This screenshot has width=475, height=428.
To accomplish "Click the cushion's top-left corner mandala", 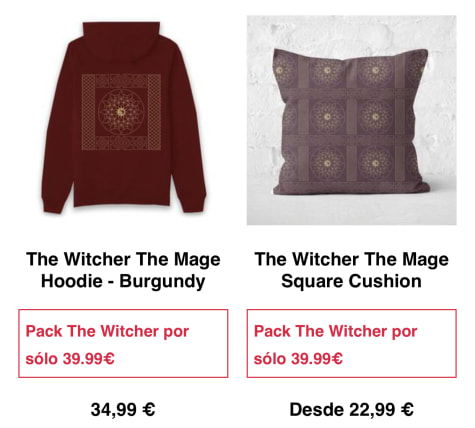I will 282,71.
